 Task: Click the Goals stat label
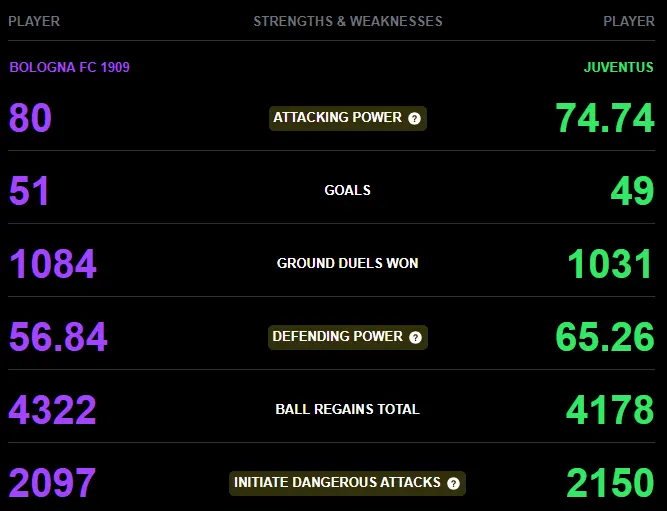coord(348,190)
